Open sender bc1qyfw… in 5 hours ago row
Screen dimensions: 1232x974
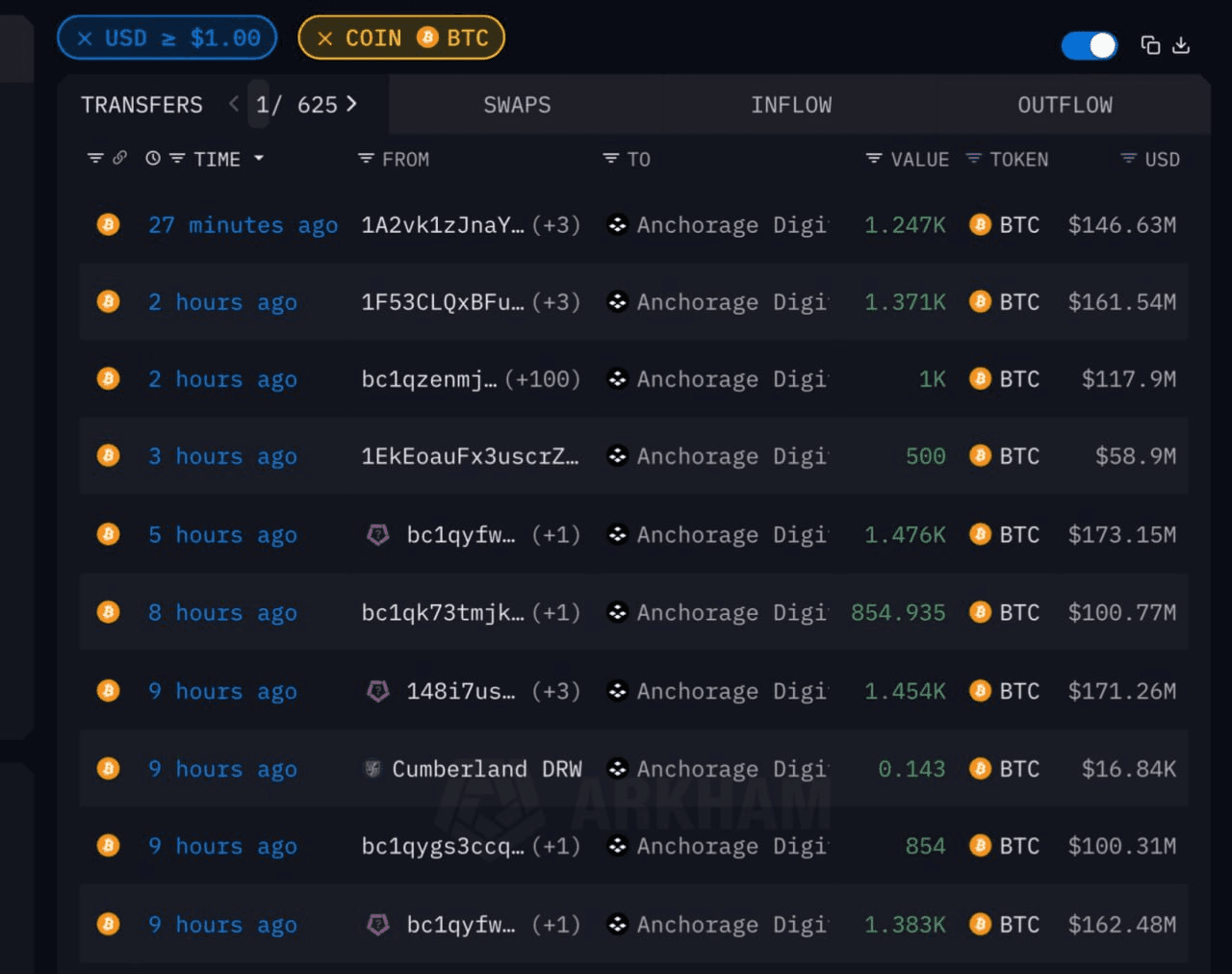(x=461, y=535)
